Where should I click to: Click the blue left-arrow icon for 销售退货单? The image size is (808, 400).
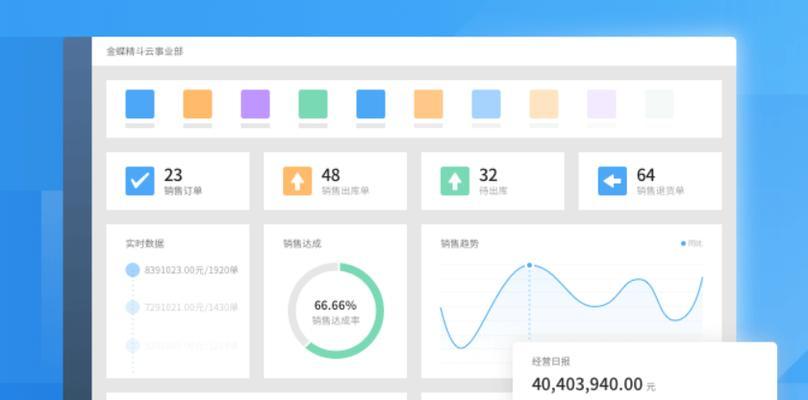pyautogui.click(x=612, y=181)
